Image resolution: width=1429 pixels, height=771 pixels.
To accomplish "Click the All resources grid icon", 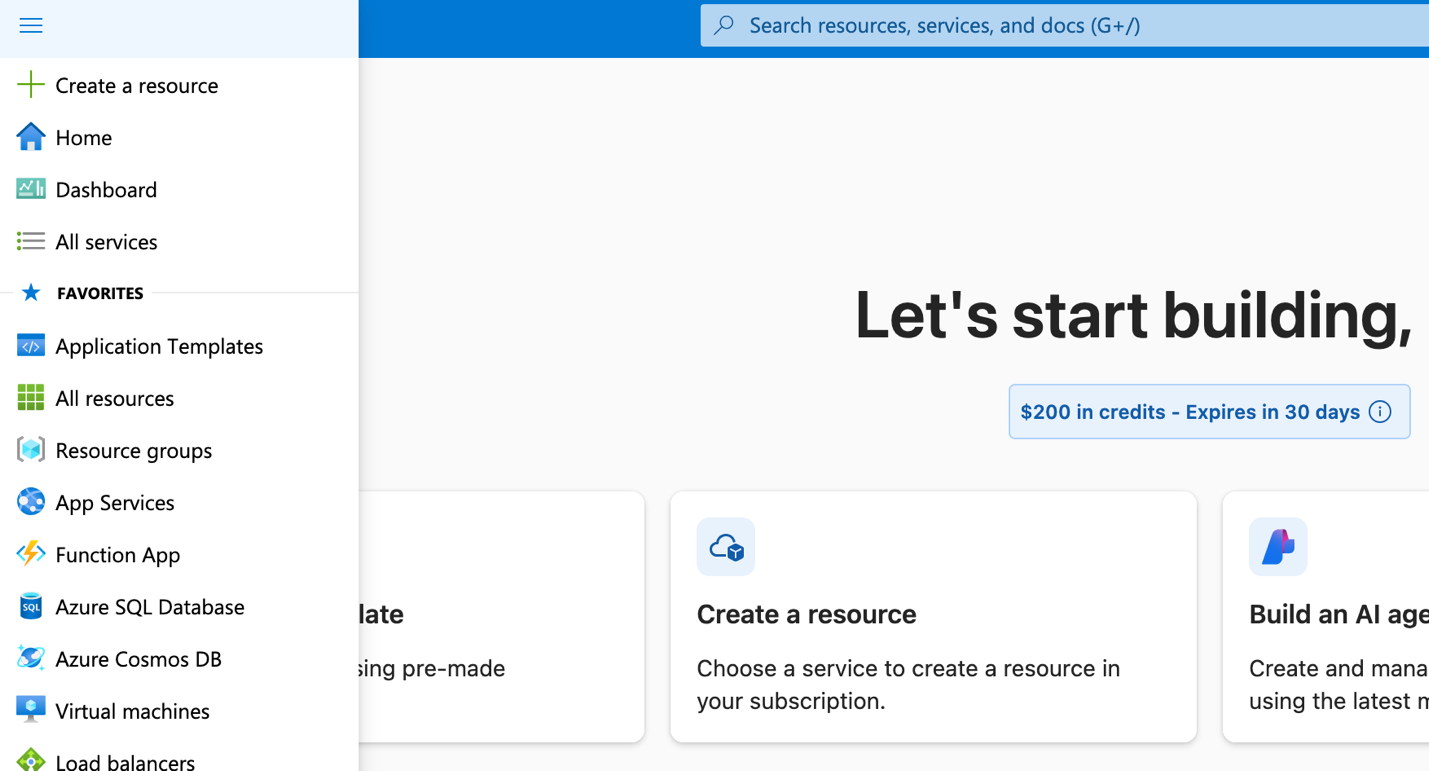I will tap(30, 398).
